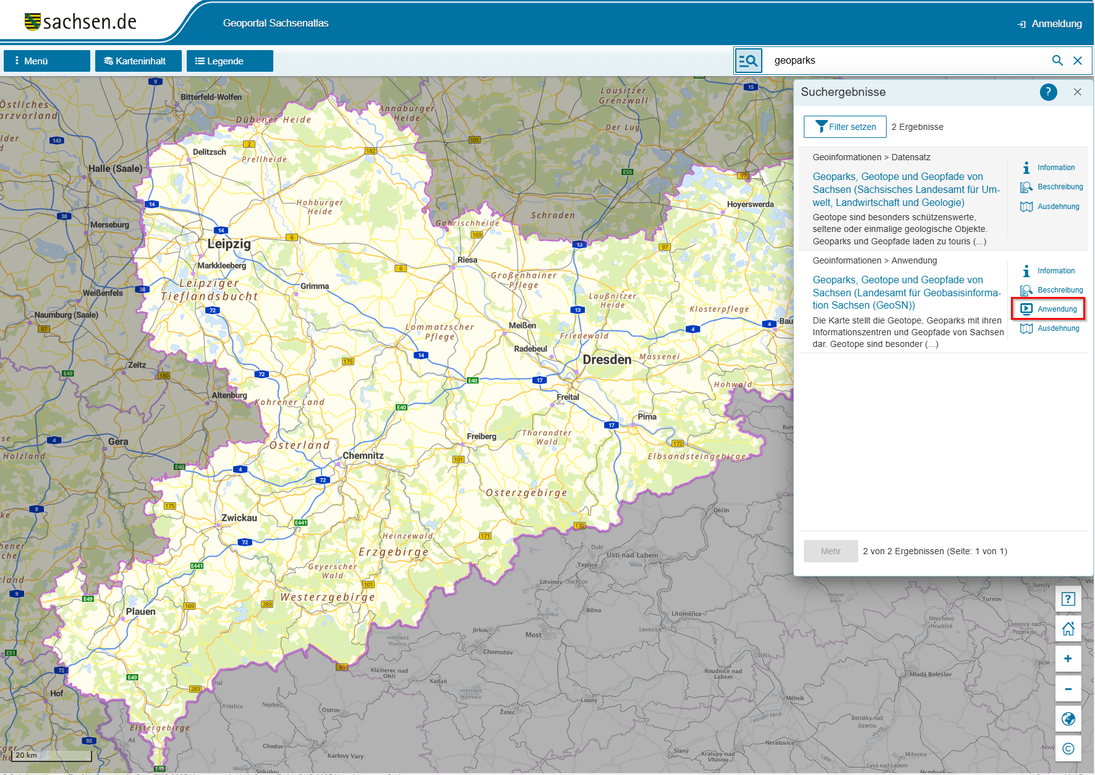This screenshot has width=1095, height=775.
Task: Zoom in on the map
Action: (1068, 658)
